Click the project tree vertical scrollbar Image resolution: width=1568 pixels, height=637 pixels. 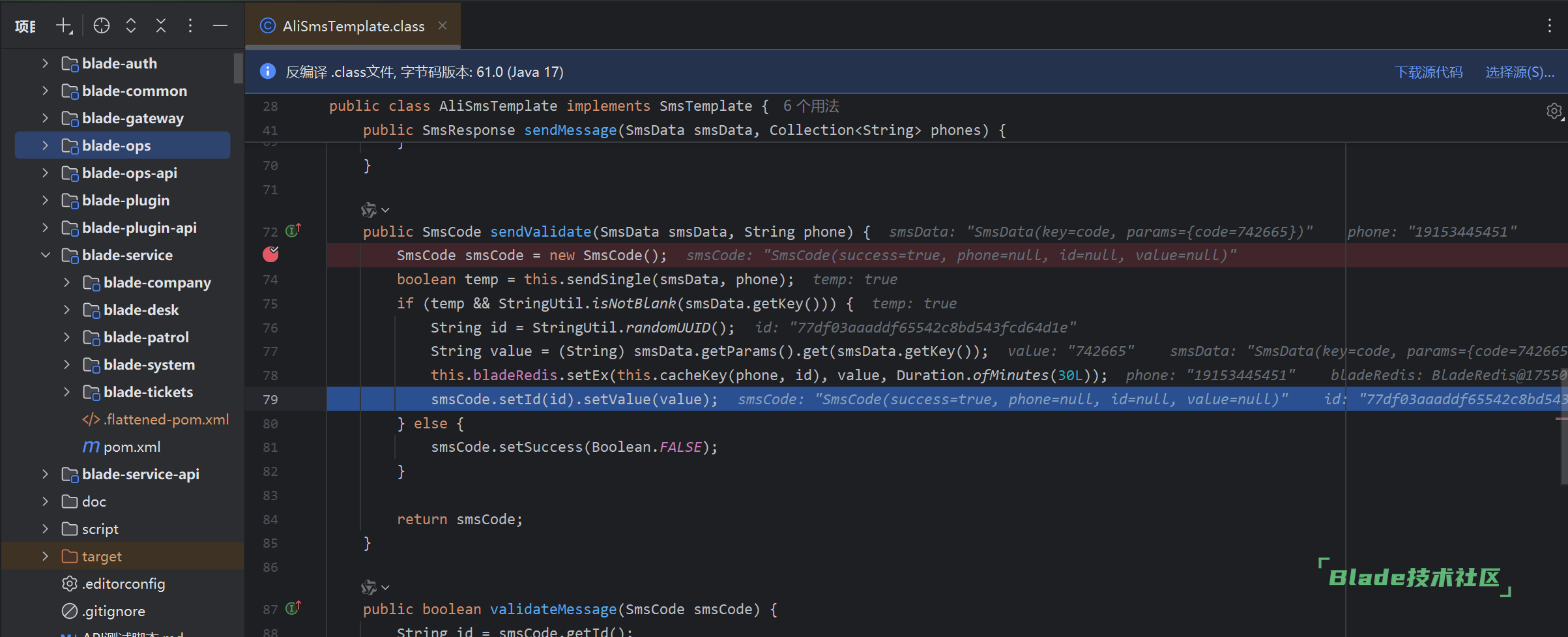coord(238,68)
